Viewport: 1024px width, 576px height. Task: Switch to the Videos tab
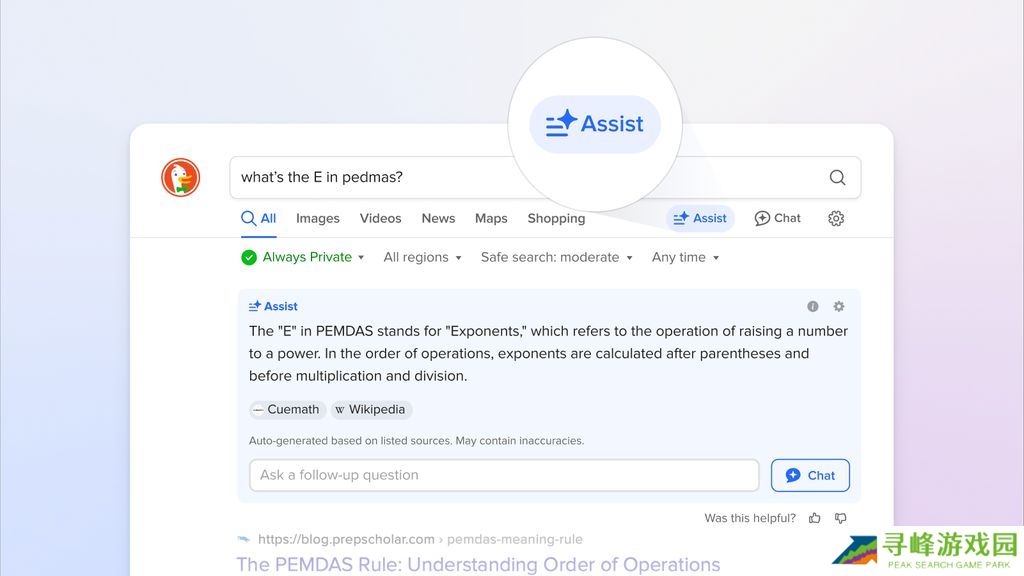[x=380, y=218]
